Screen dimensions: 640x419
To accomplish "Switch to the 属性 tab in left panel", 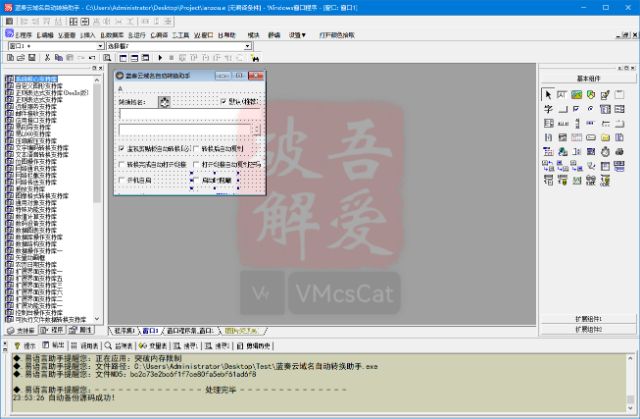I will [80, 330].
